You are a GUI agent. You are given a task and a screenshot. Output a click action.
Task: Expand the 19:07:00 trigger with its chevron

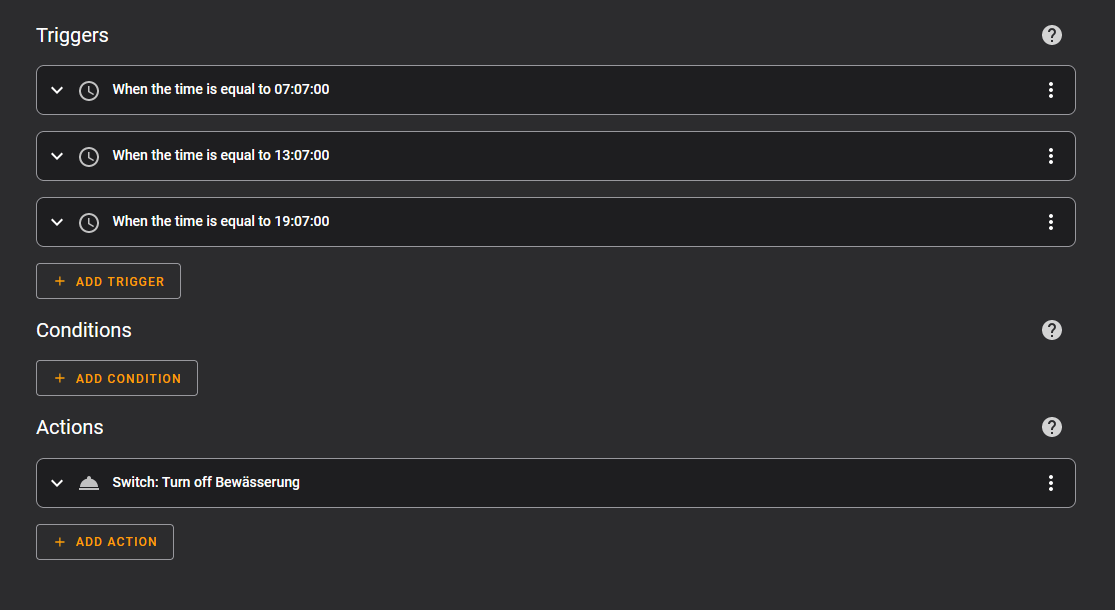57,222
